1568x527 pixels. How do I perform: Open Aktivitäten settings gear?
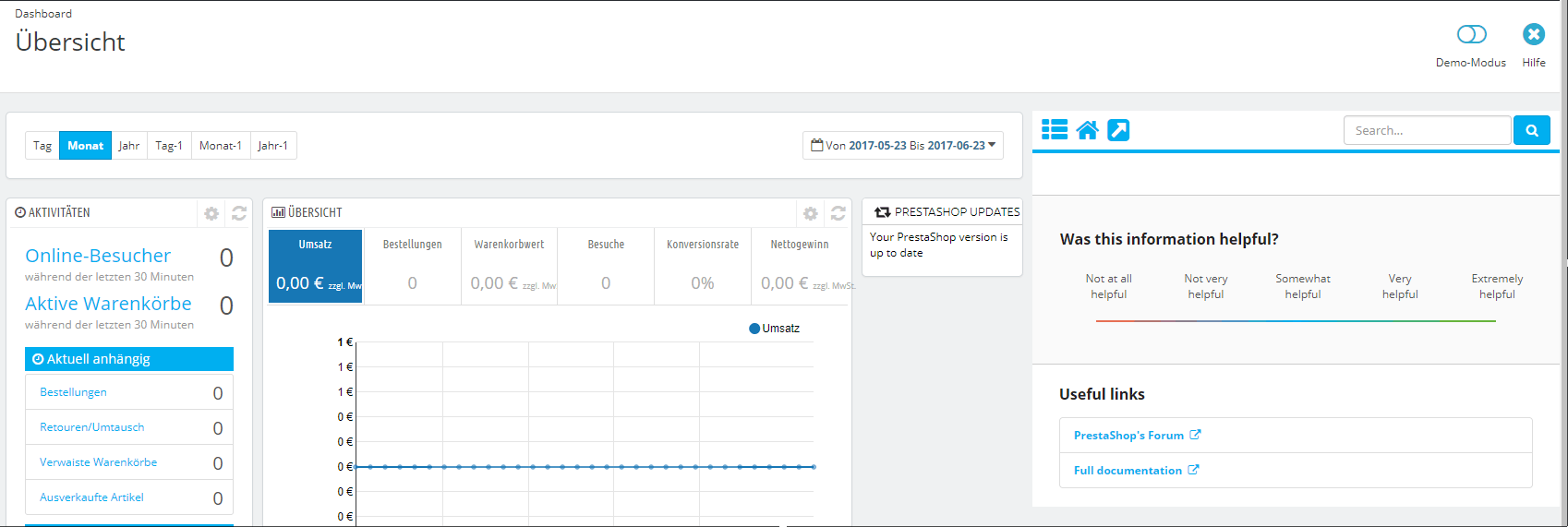pos(211,213)
